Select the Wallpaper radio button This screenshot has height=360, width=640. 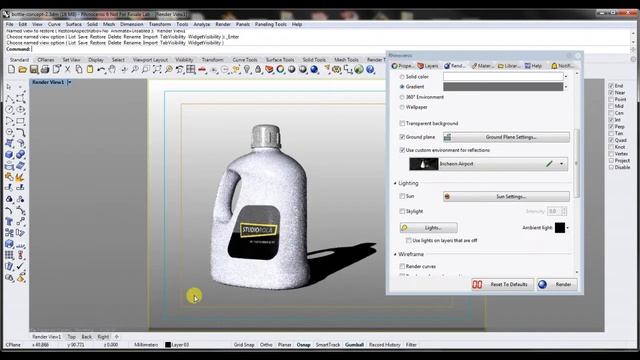coord(402,107)
